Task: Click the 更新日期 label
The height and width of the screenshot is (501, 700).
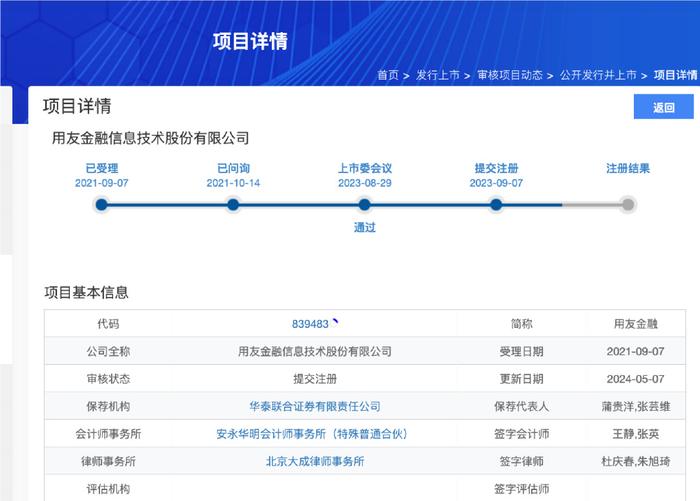Action: point(521,379)
